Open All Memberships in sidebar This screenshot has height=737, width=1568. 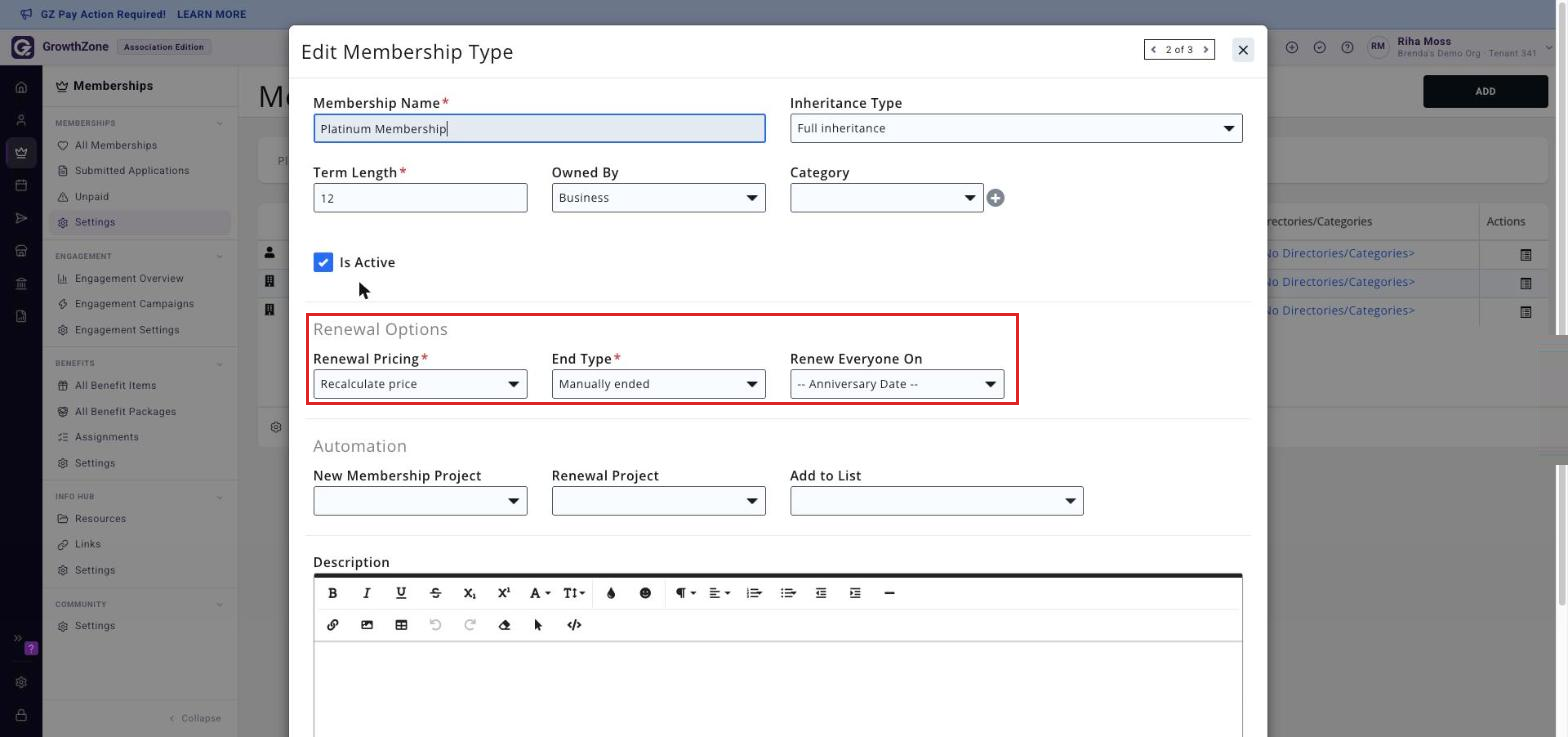click(x=116, y=145)
